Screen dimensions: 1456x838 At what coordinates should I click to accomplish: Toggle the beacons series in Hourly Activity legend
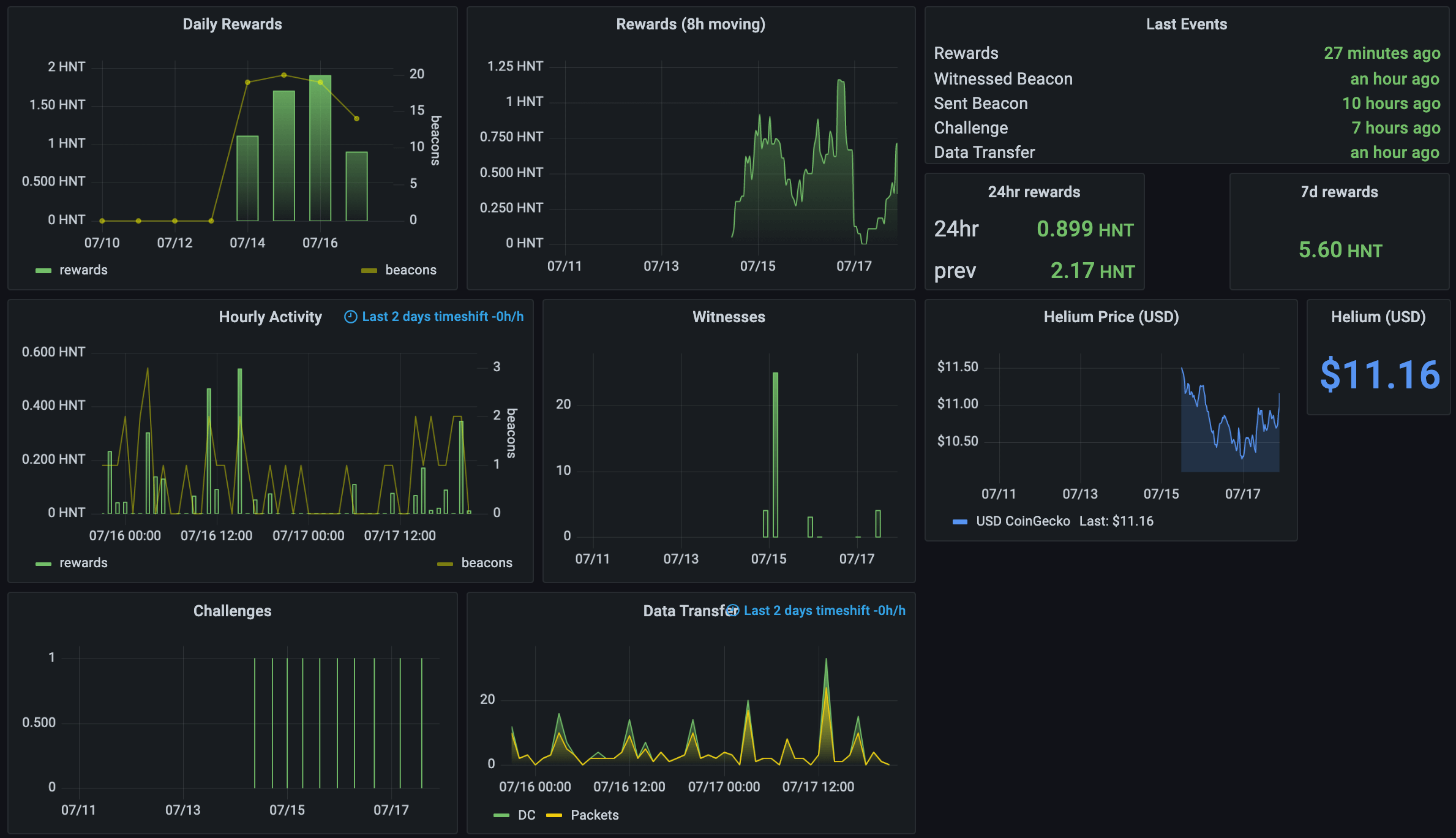487,562
